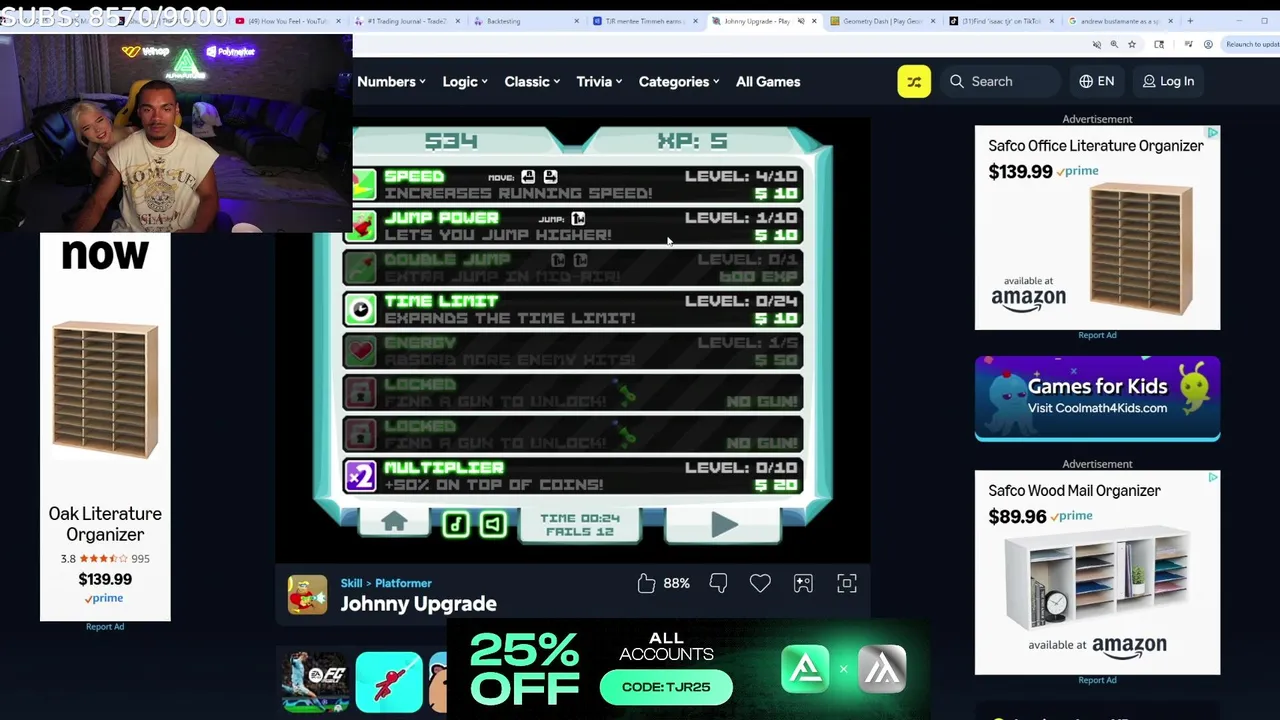Click Relaunch to update button
This screenshot has height=720, width=1280.
pos(1252,44)
